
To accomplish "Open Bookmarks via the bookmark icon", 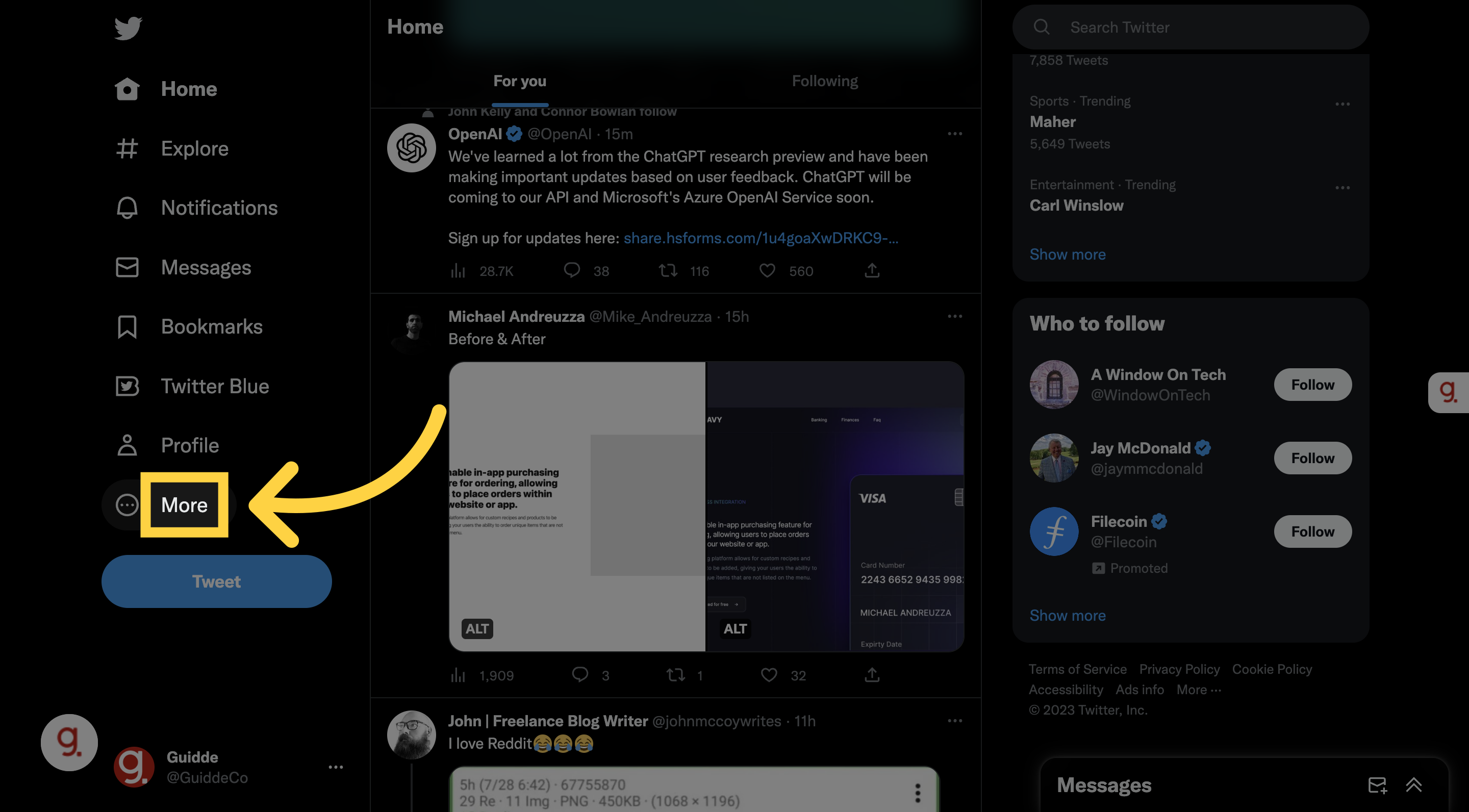I will point(127,326).
